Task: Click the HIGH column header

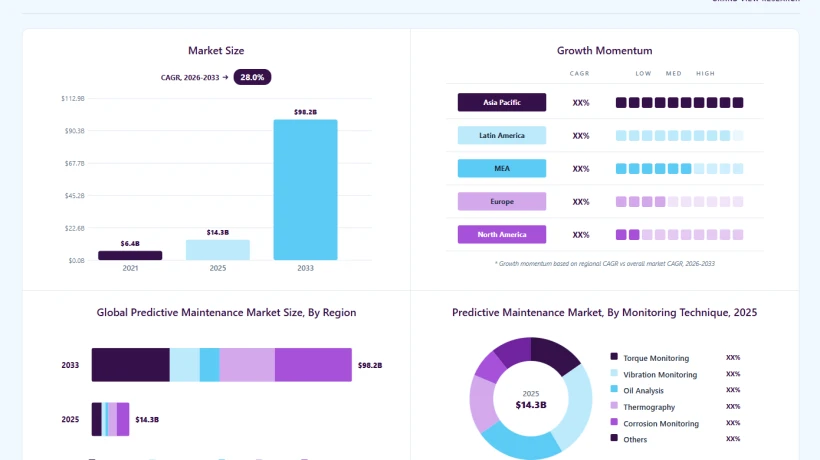Action: coord(705,74)
